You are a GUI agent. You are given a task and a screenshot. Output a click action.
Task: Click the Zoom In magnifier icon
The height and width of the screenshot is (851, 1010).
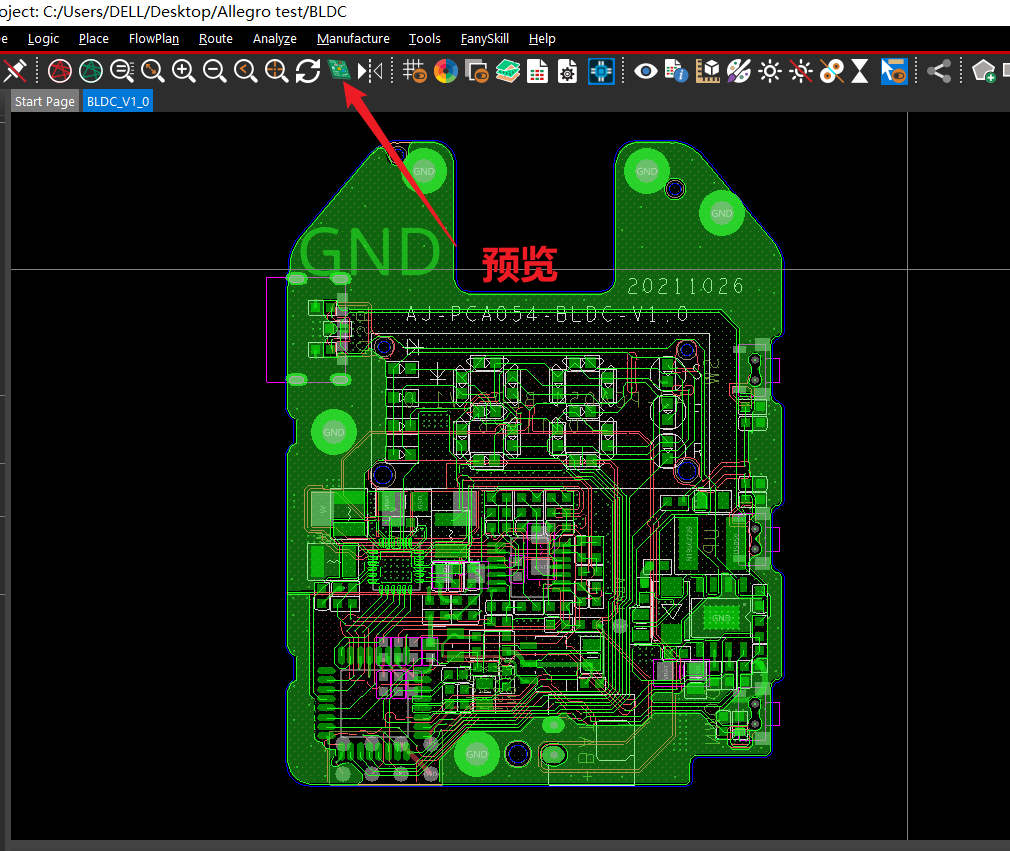click(x=183, y=71)
